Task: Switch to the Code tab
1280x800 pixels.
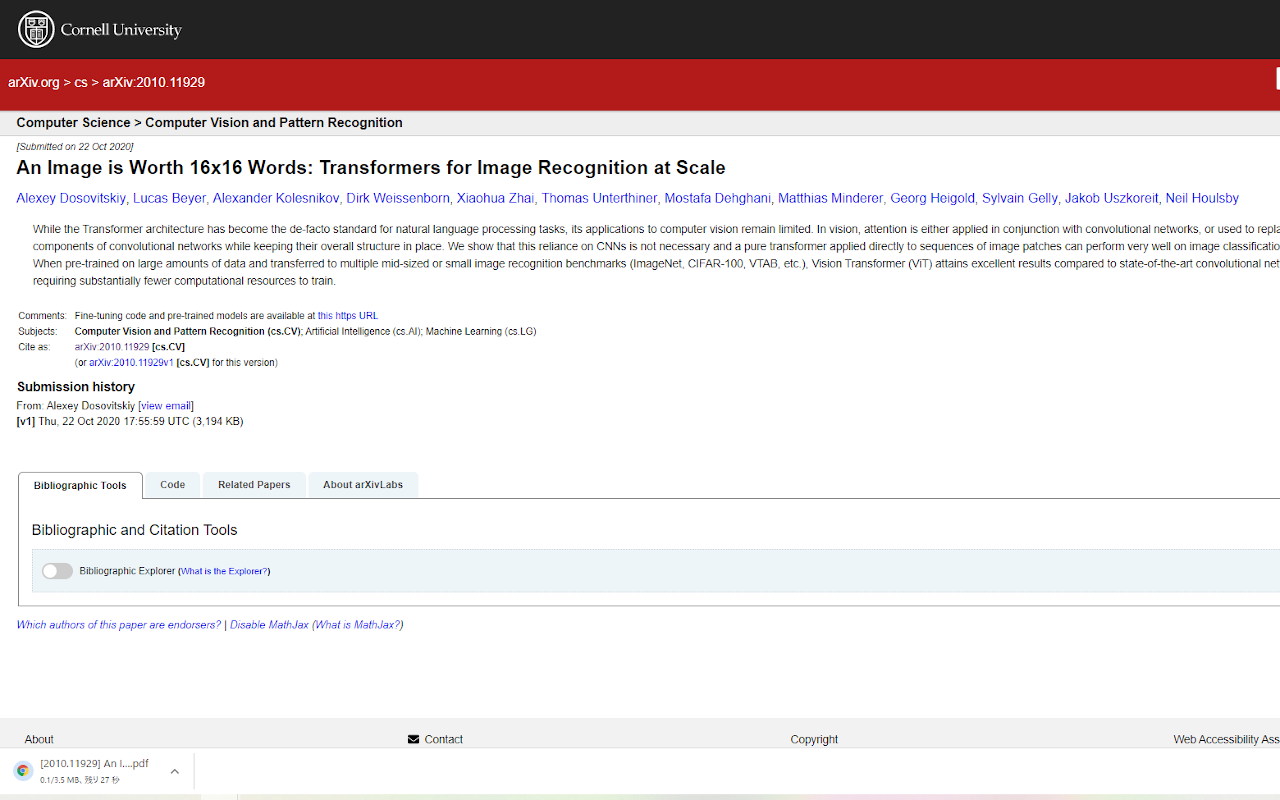Action: [x=172, y=484]
